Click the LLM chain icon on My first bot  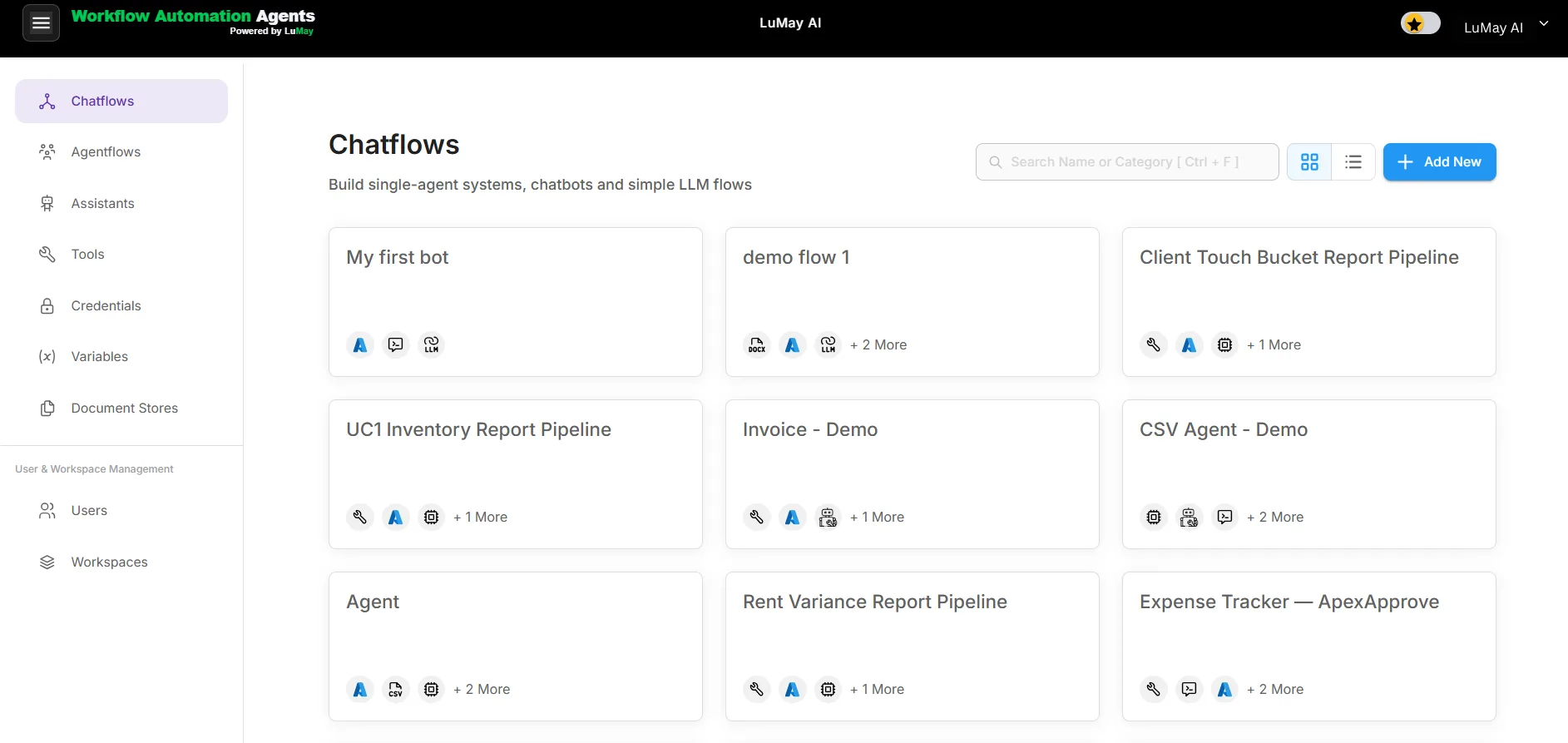(x=432, y=344)
